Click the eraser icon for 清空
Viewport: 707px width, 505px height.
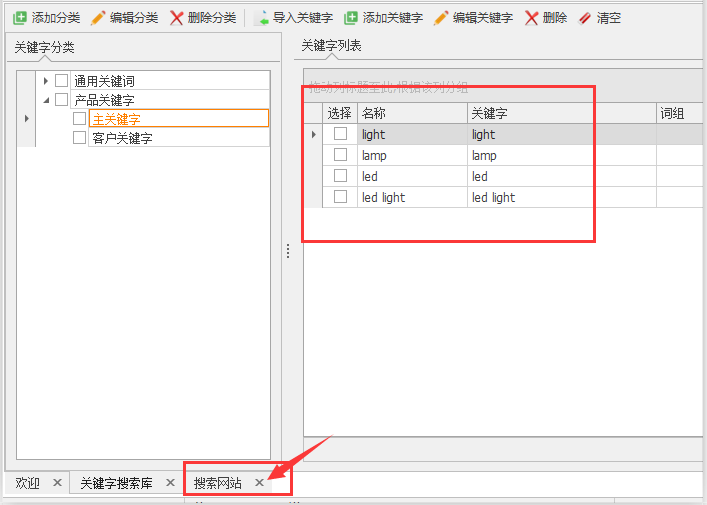coord(585,18)
